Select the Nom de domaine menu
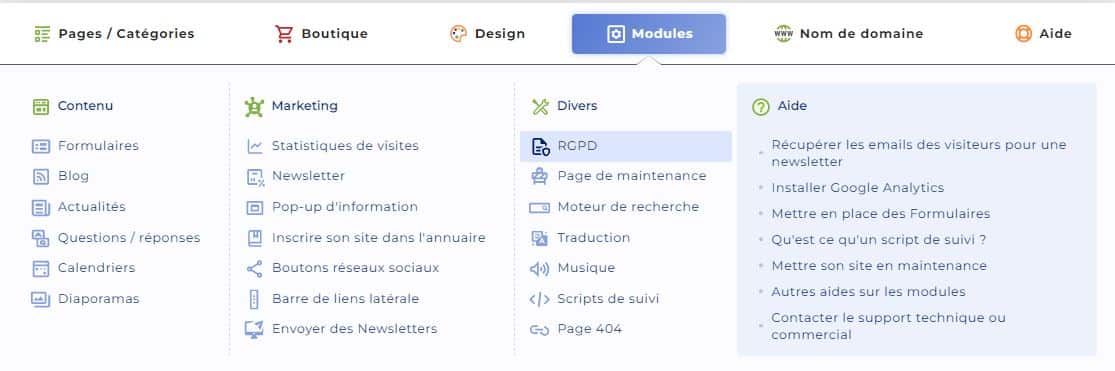 [848, 33]
